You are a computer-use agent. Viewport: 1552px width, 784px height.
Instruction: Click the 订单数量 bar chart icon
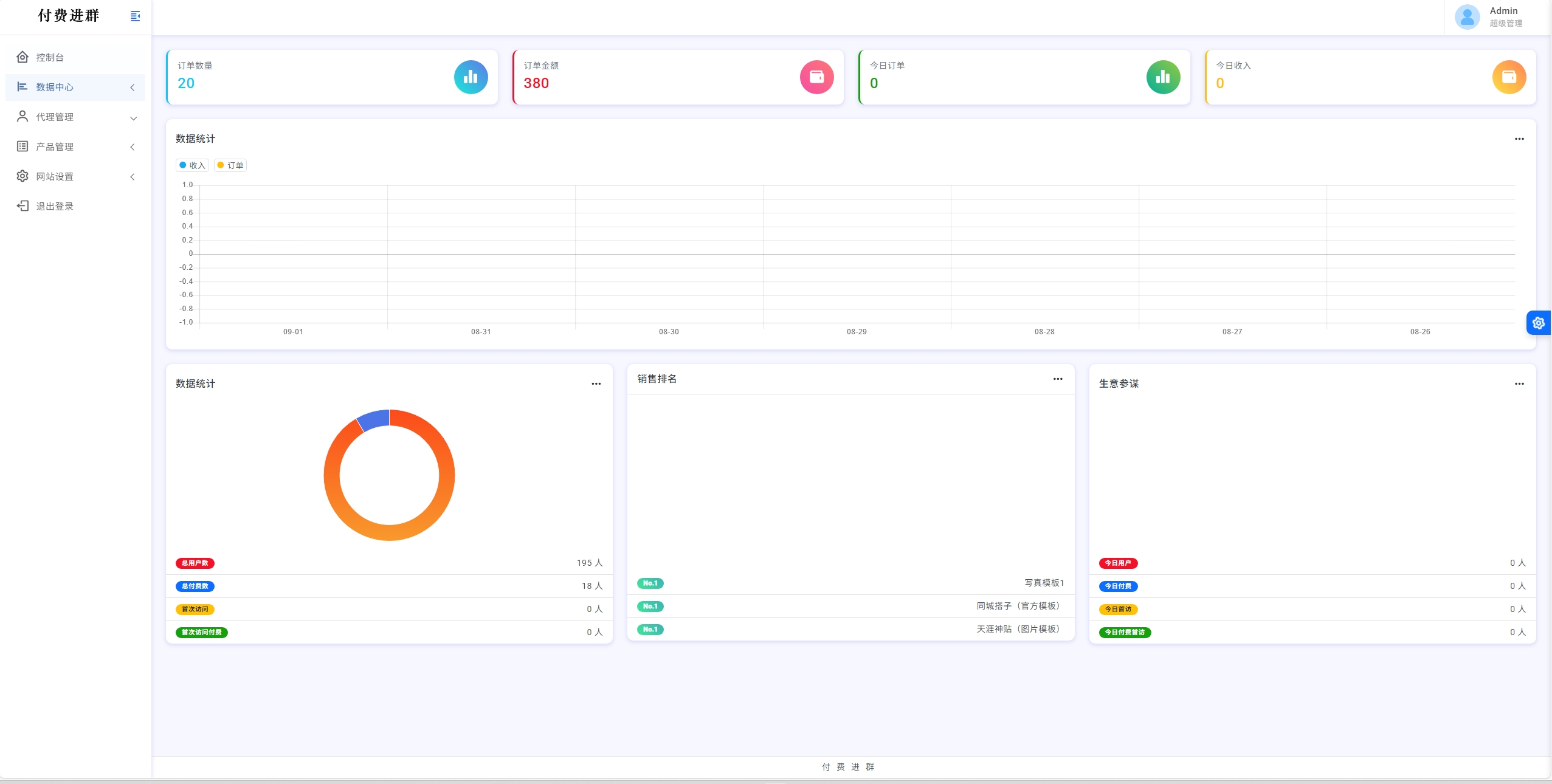pyautogui.click(x=471, y=77)
